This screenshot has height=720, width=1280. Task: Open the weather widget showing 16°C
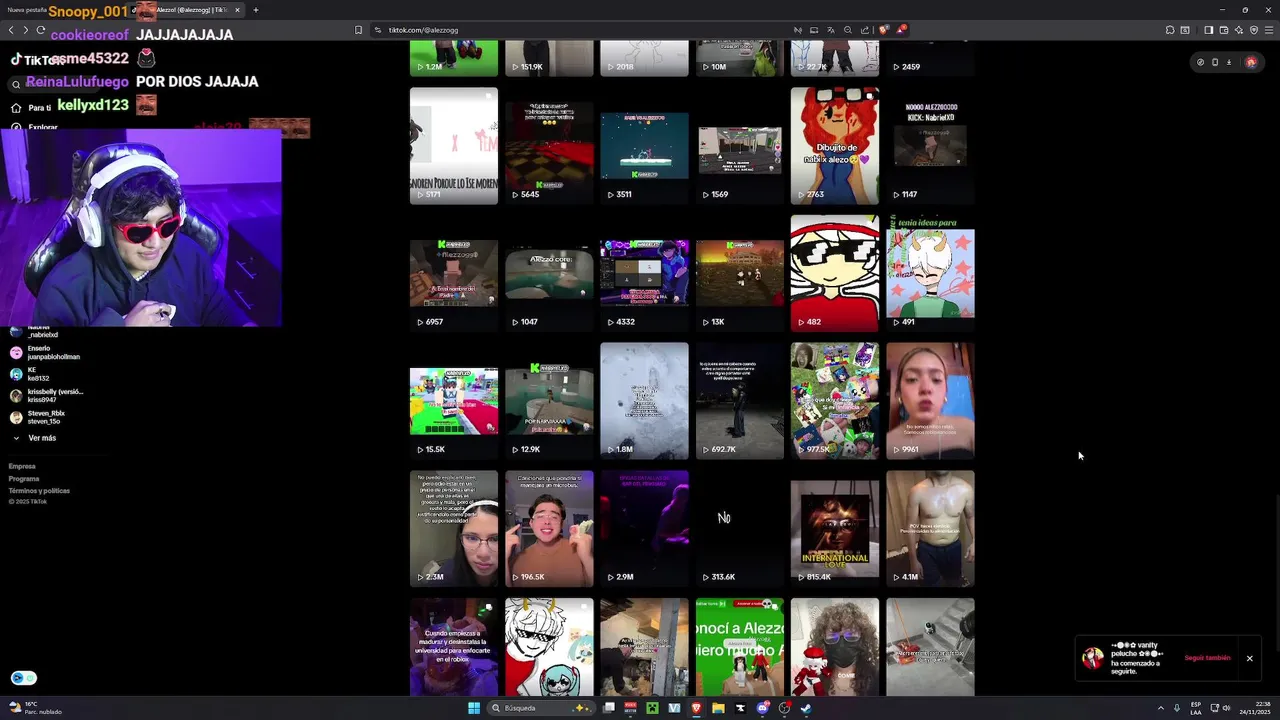[36, 708]
